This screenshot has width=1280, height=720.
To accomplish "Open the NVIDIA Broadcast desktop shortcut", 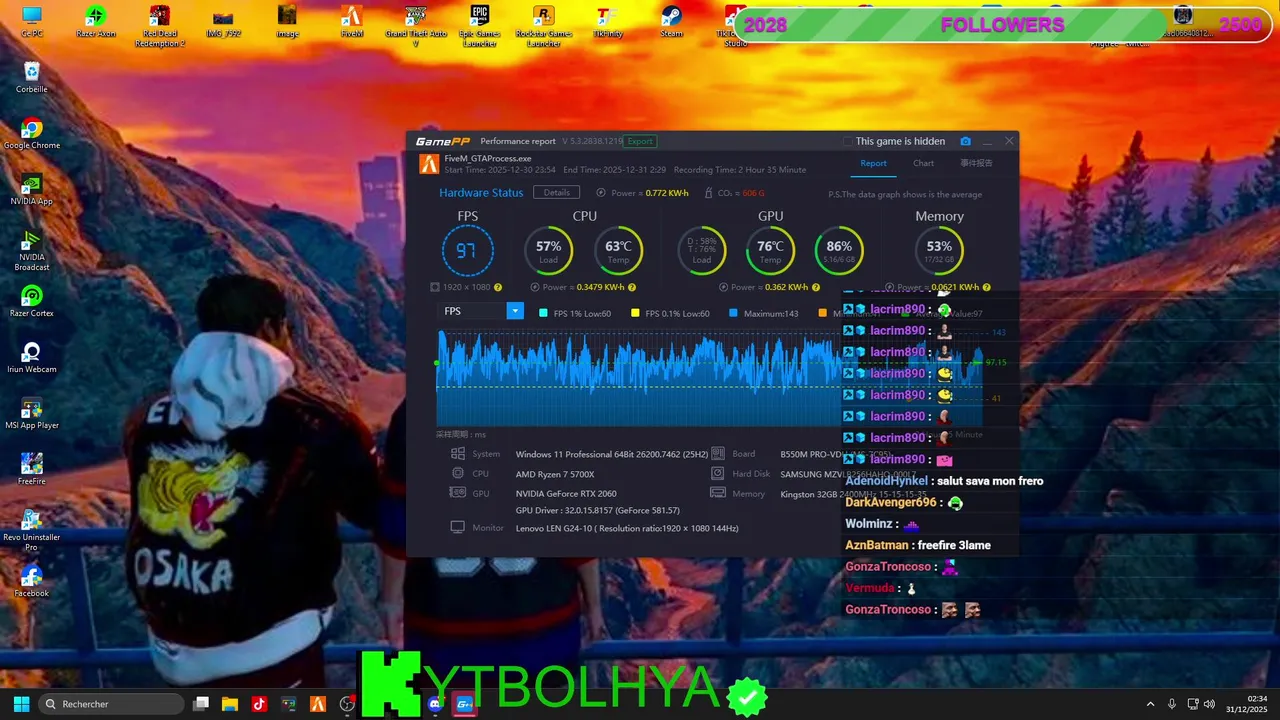I will (32, 250).
